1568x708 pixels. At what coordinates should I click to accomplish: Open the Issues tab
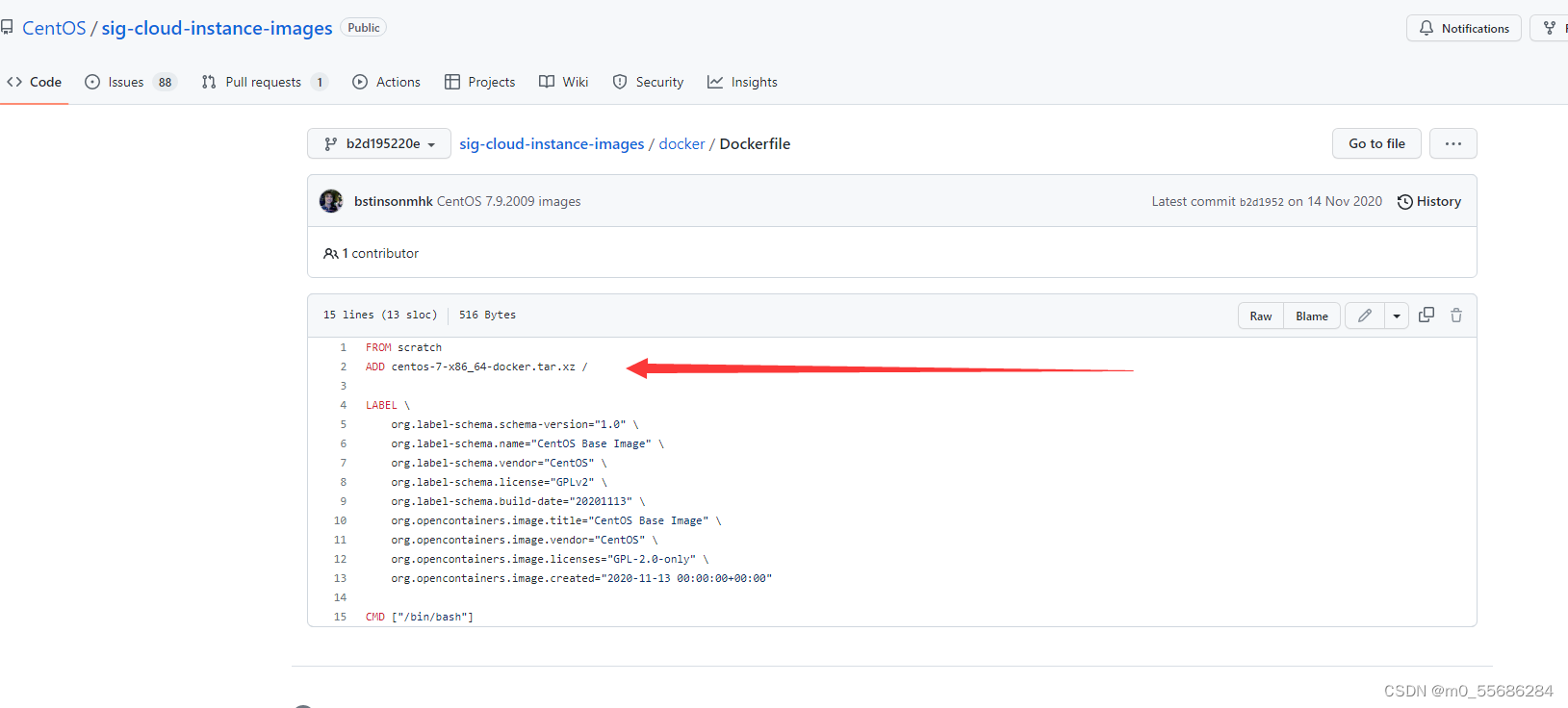click(131, 82)
